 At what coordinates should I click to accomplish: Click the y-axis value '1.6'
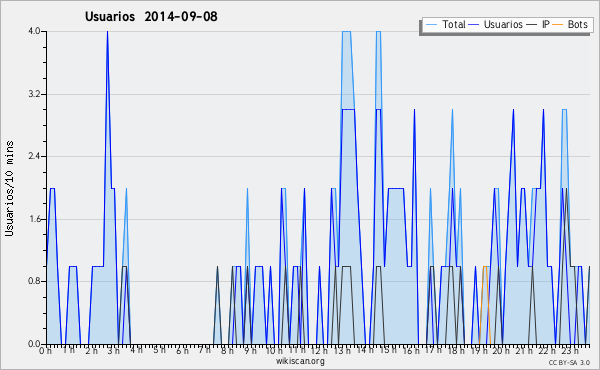click(35, 219)
